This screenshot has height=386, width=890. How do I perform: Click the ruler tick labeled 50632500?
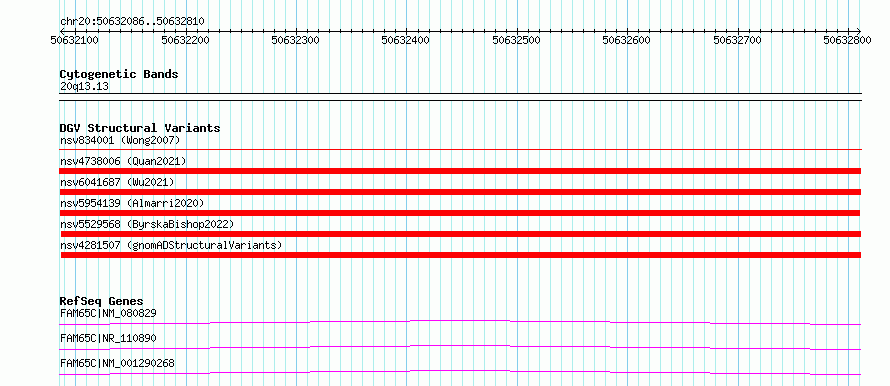click(x=516, y=40)
